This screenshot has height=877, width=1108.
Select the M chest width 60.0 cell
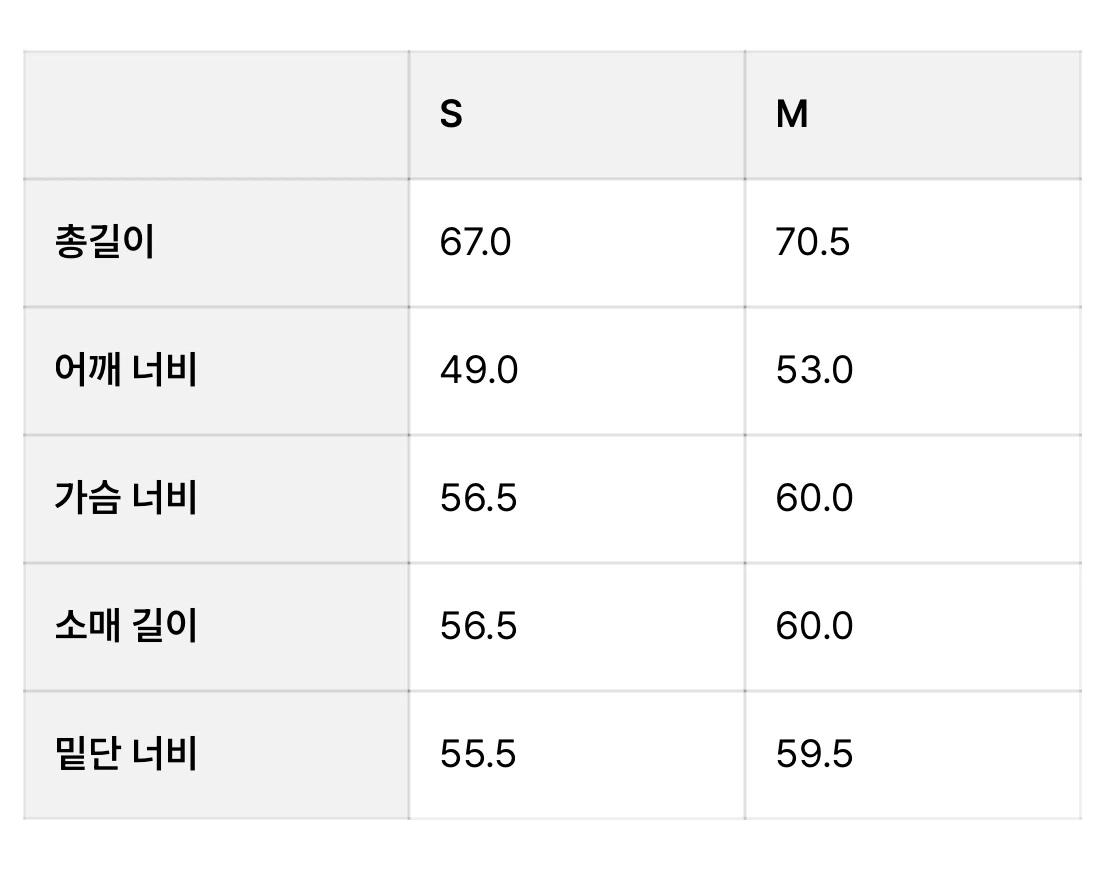pyautogui.click(x=913, y=499)
